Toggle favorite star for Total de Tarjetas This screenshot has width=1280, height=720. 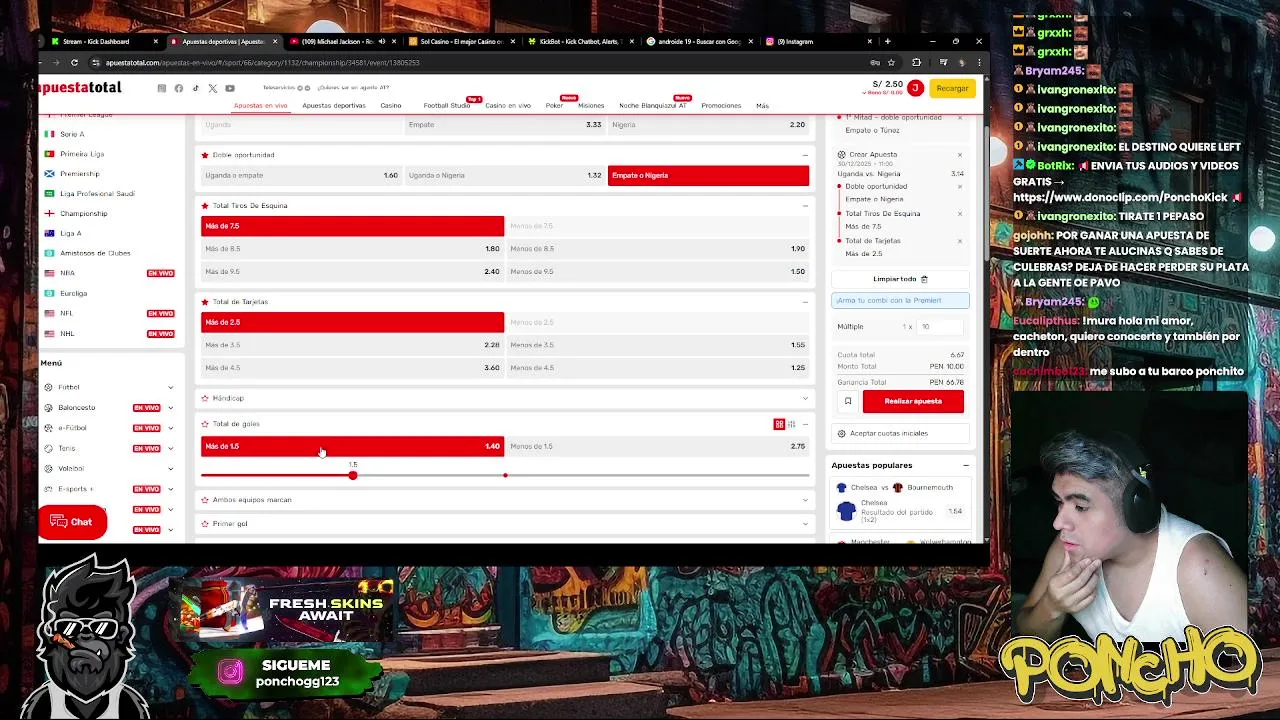click(x=205, y=301)
